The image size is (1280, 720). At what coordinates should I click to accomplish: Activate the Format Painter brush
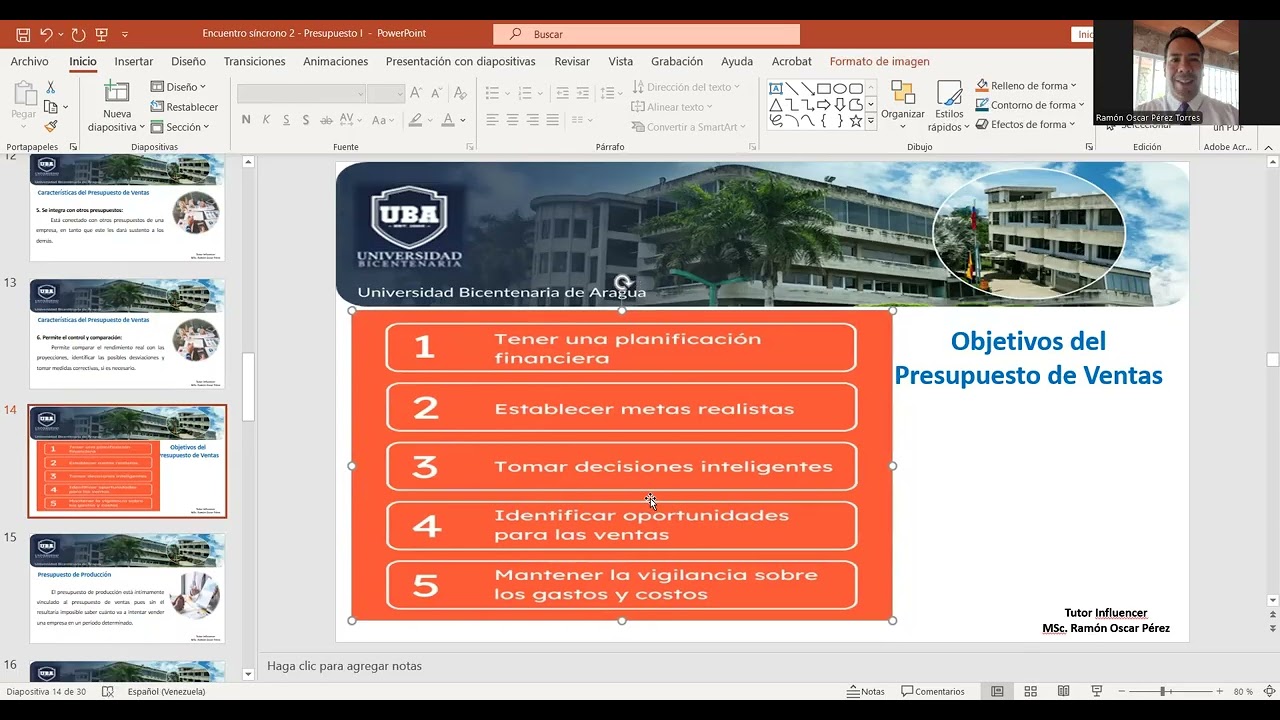[x=51, y=127]
